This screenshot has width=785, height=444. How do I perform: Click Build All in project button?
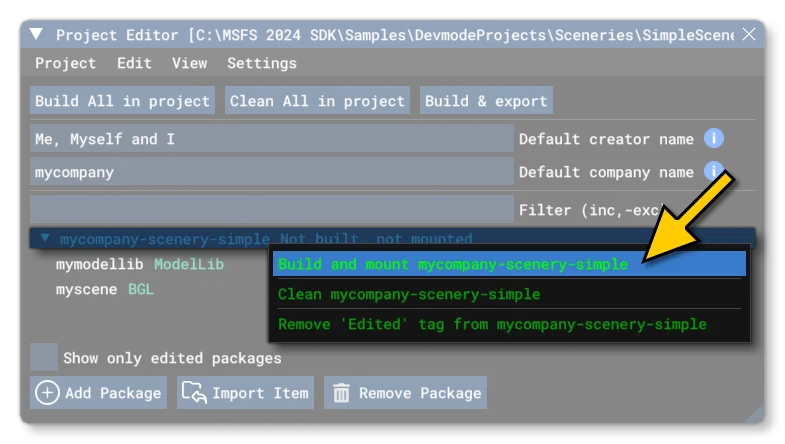122,101
